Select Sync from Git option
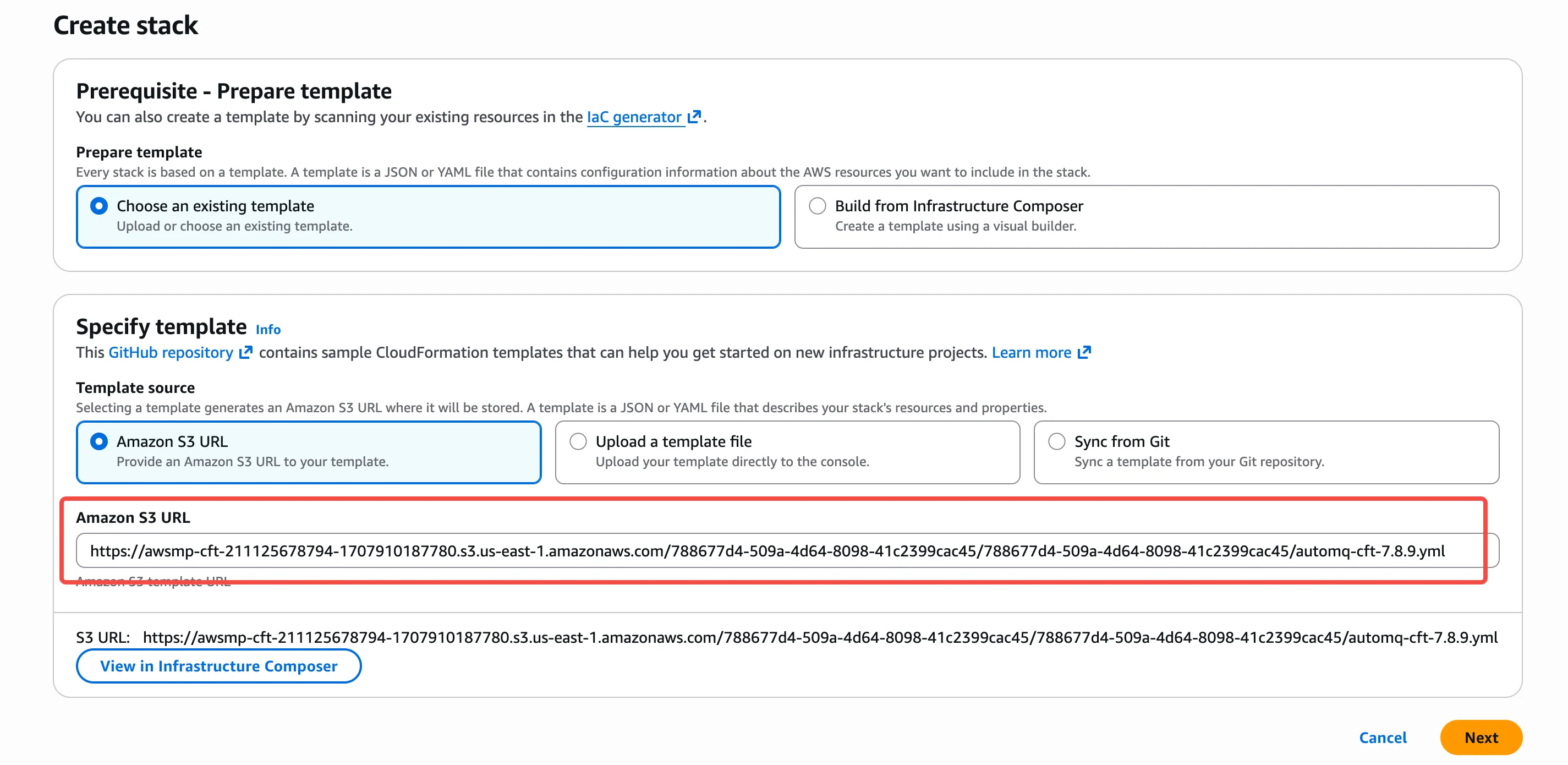Screen dimensions: 1568x765 coord(1057,441)
